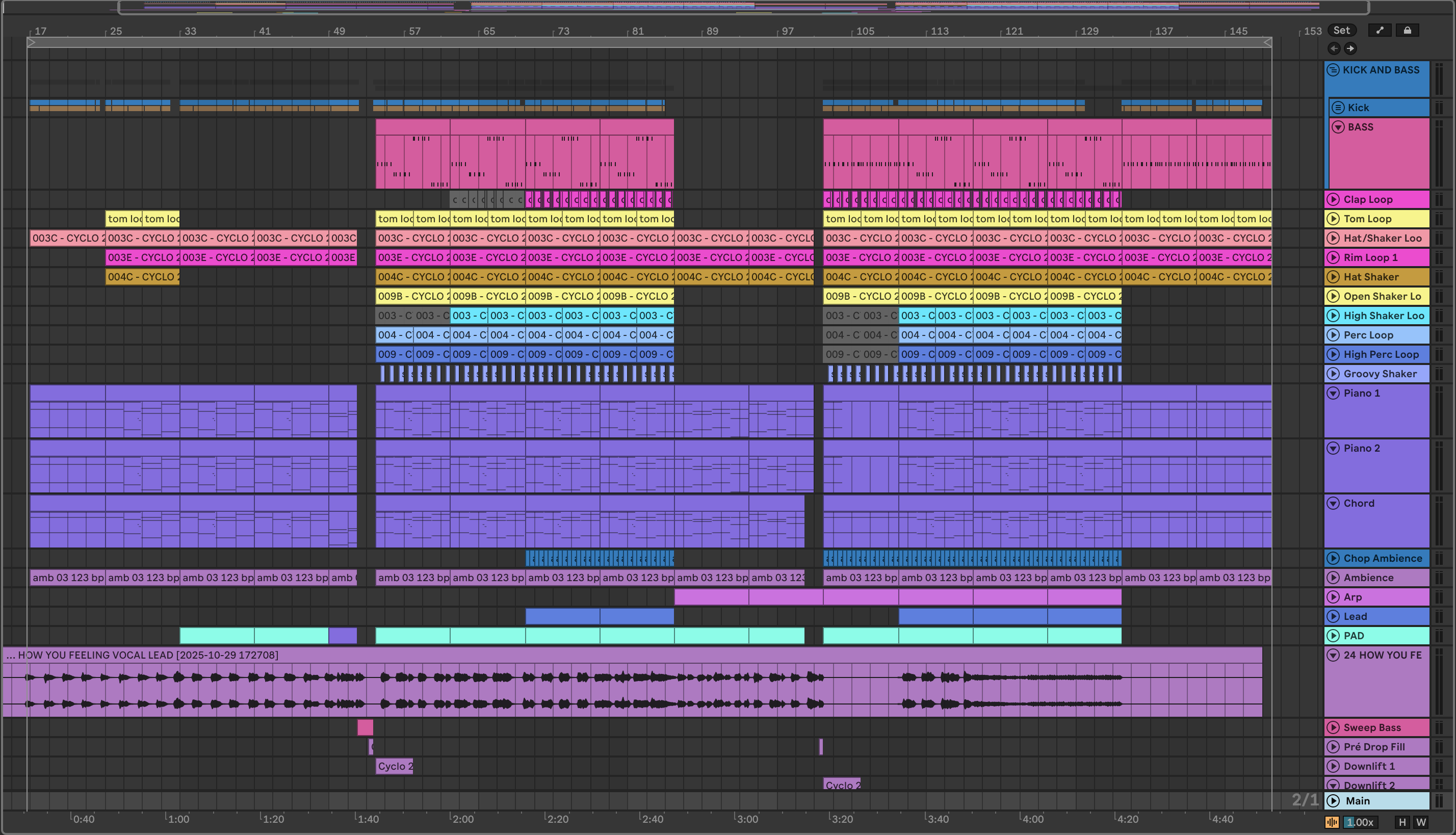Jump to next locator arrow

click(1350, 49)
